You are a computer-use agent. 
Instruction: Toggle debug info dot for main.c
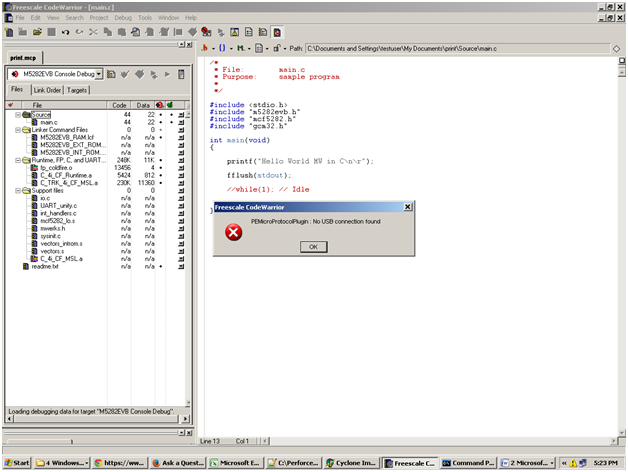point(161,122)
